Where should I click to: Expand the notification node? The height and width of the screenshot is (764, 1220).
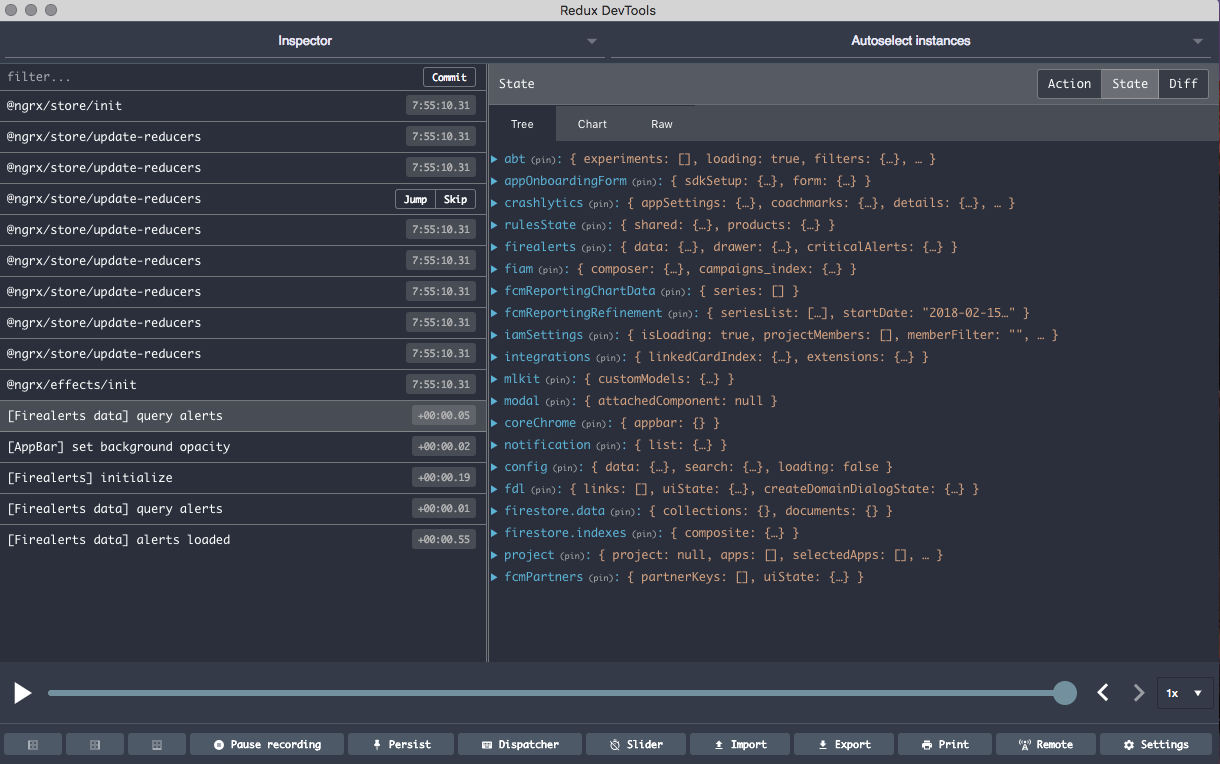click(x=495, y=445)
